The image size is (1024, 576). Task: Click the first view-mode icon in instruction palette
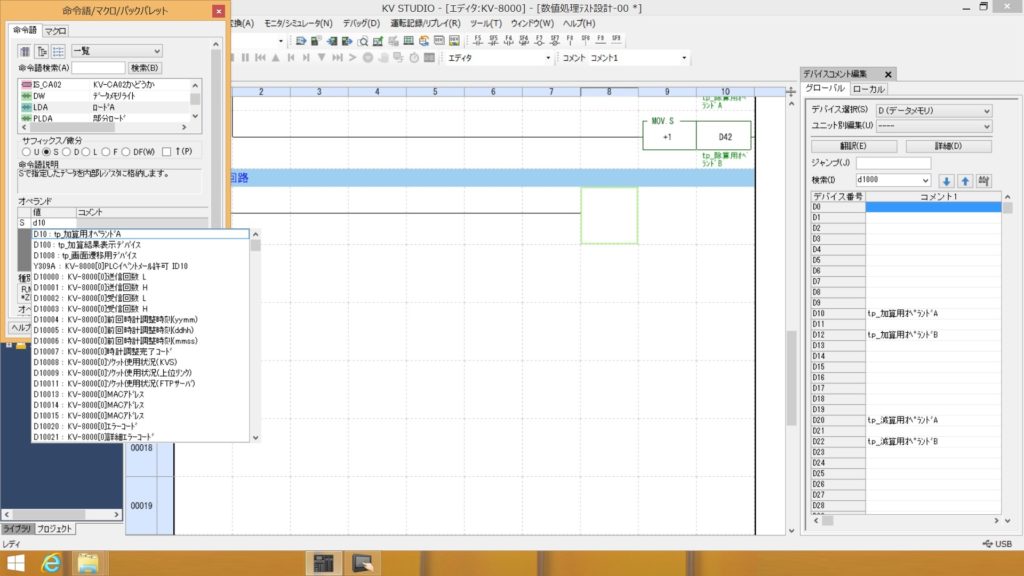(x=25, y=51)
